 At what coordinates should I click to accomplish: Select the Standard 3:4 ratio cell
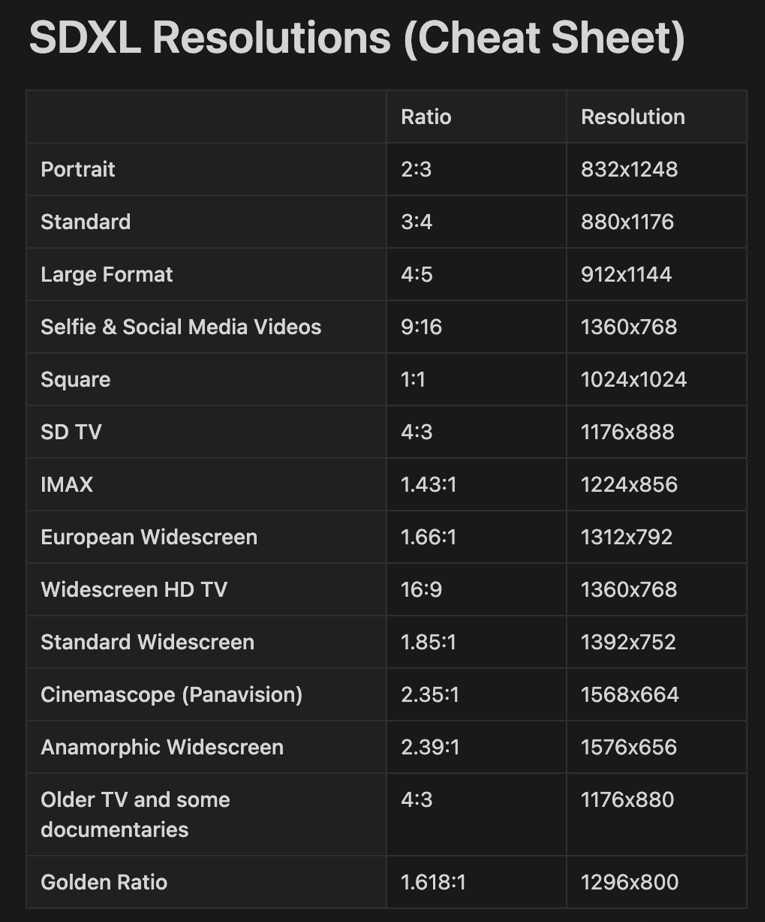click(417, 222)
